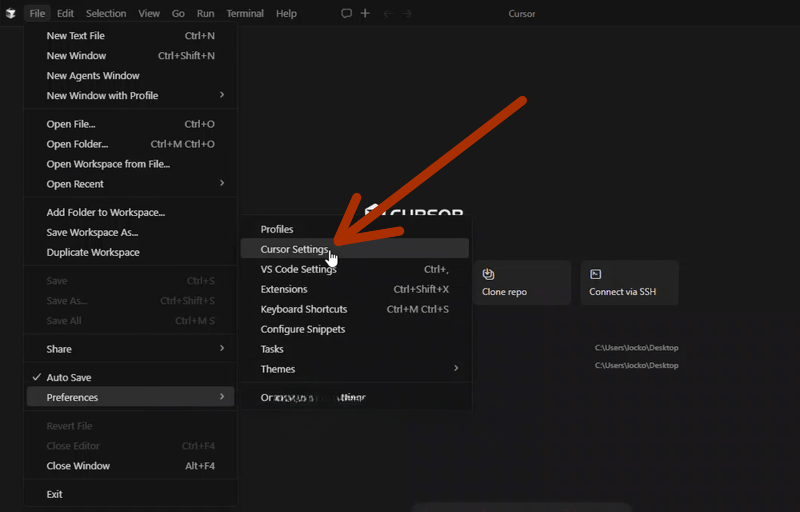This screenshot has height=512, width=800.
Task: Open the chat bubble icon in title bar
Action: pyautogui.click(x=346, y=14)
